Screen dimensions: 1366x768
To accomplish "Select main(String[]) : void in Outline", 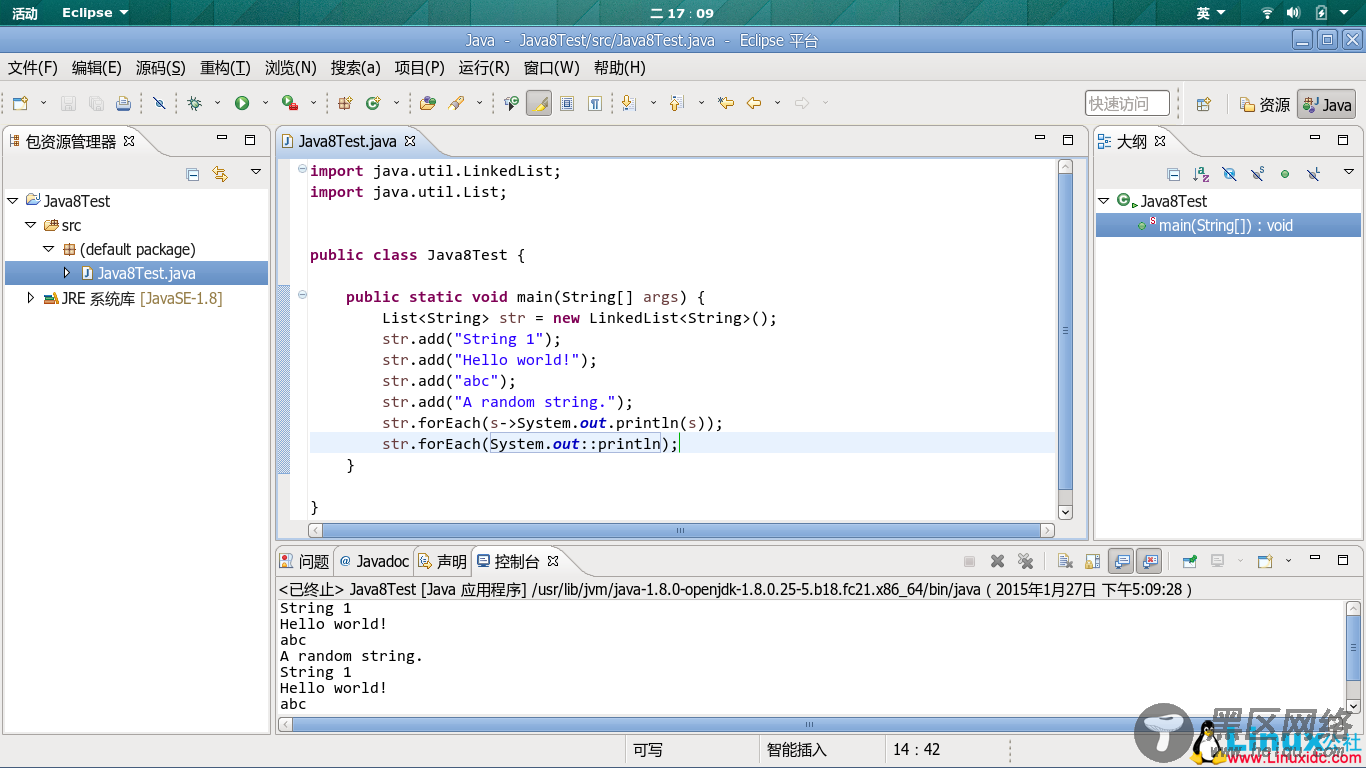I will coord(1228,225).
